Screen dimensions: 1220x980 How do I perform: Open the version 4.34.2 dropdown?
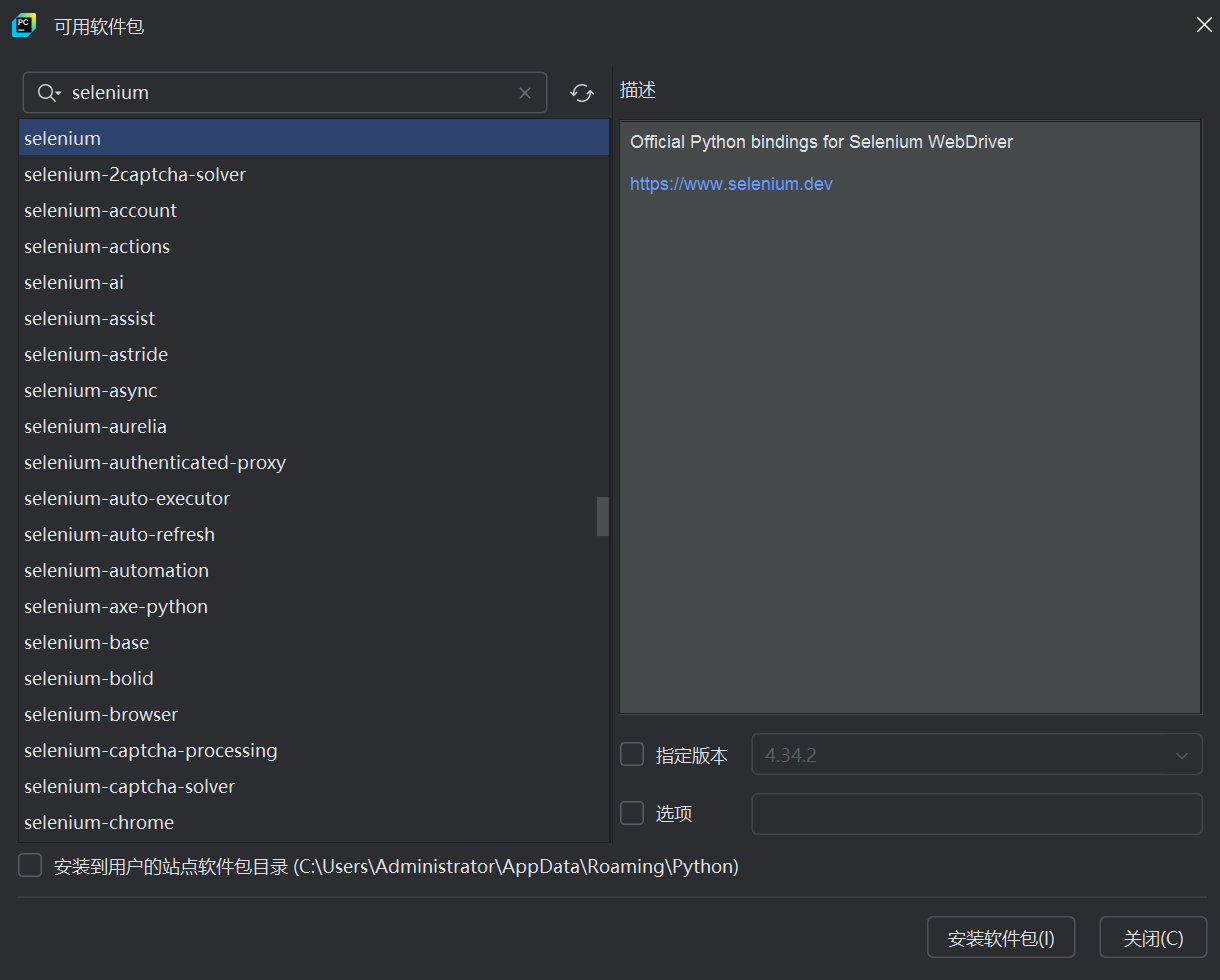click(x=977, y=755)
